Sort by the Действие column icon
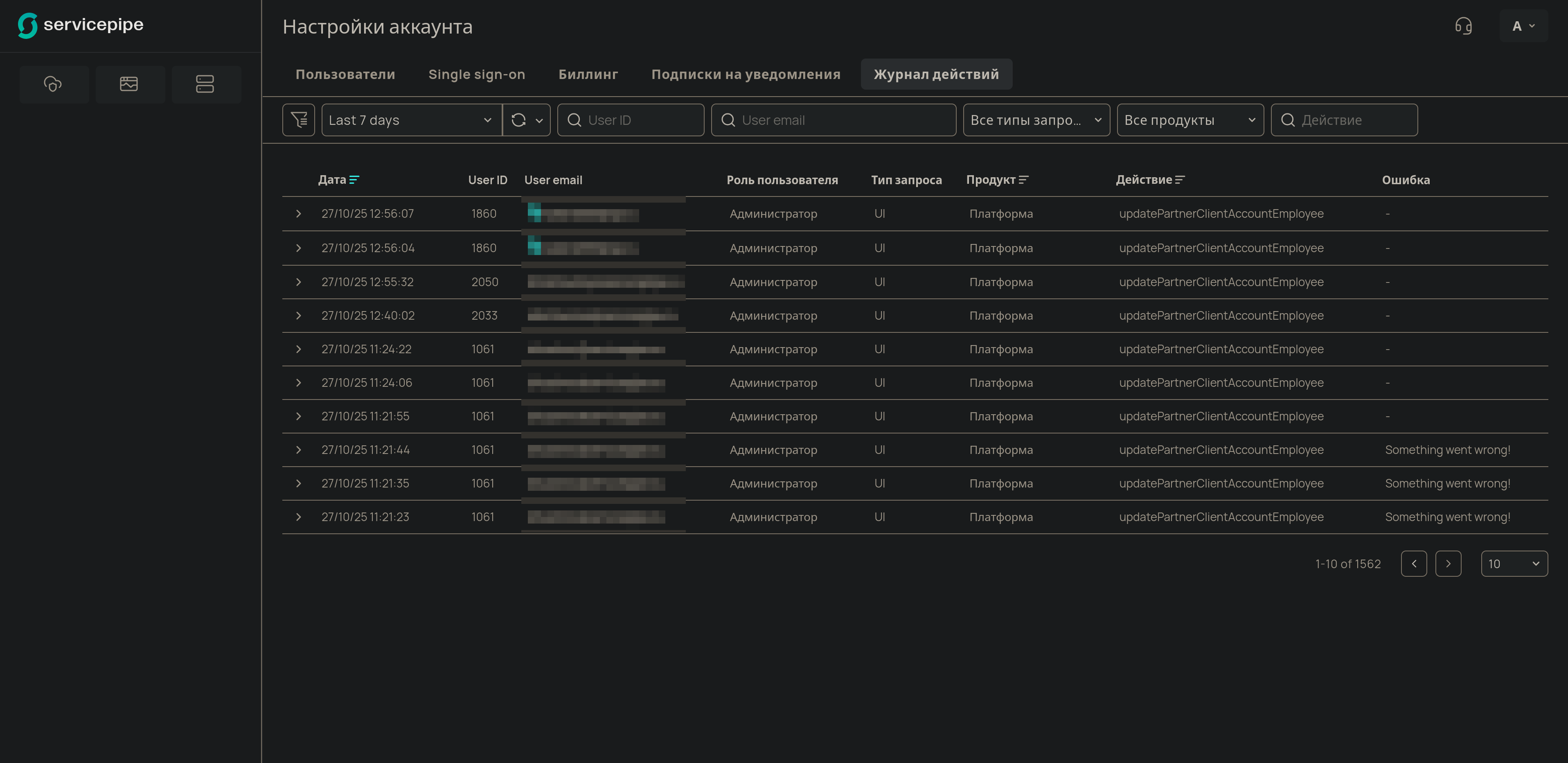1568x763 pixels. (x=1180, y=180)
